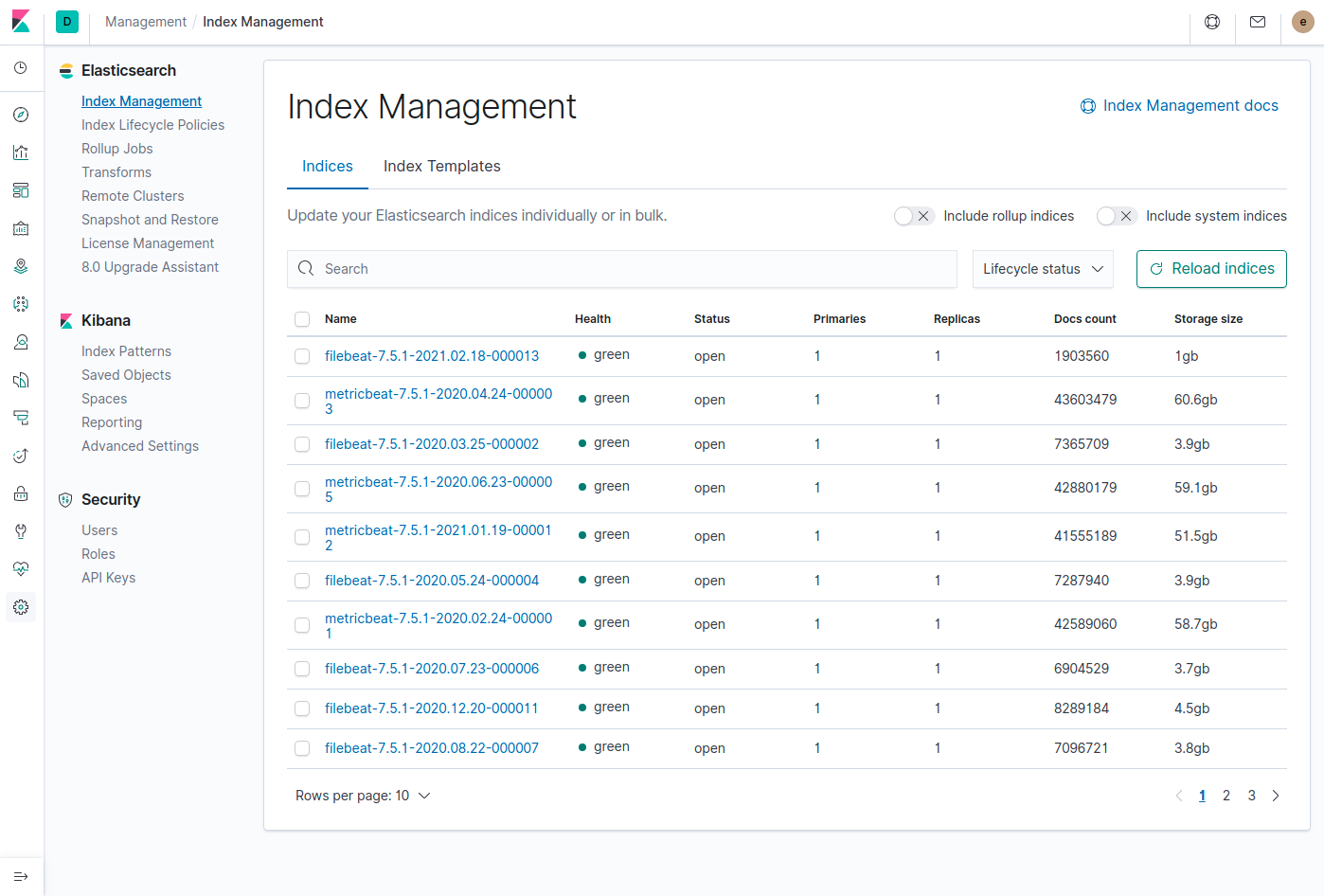Open APM from the side nav
The image size is (1324, 896).
tap(21, 418)
